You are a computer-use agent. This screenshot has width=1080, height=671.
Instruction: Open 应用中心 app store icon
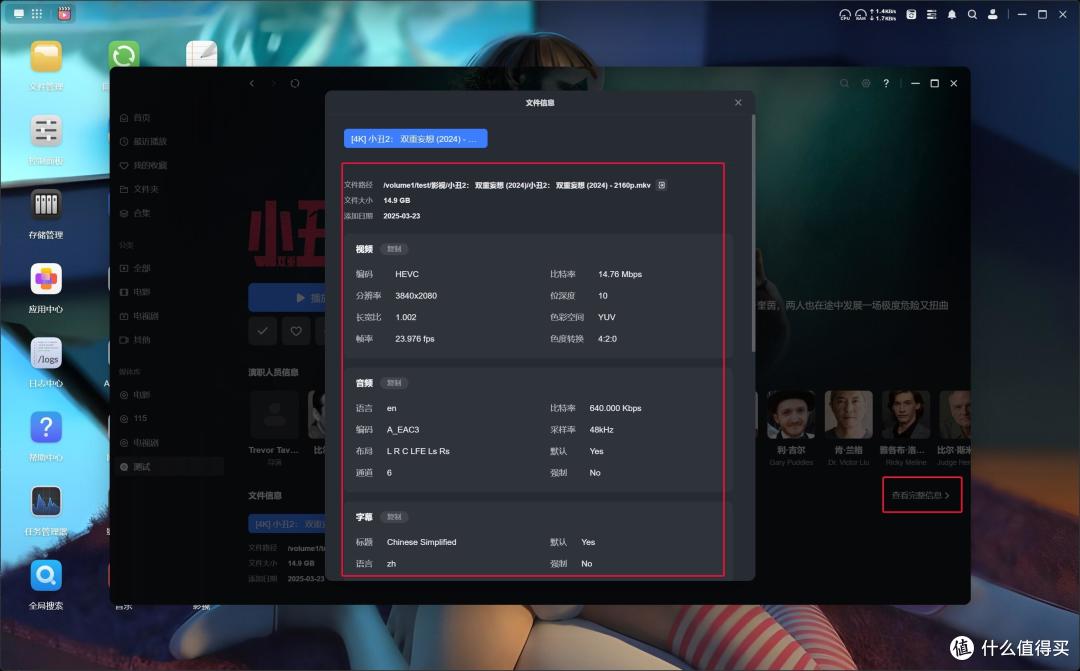46,279
